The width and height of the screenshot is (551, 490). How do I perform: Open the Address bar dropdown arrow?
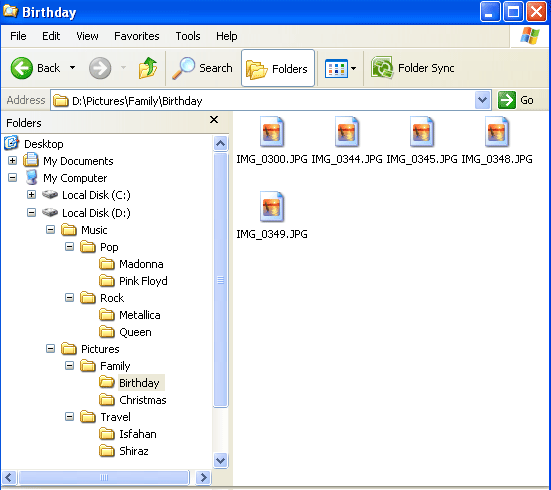pos(482,101)
